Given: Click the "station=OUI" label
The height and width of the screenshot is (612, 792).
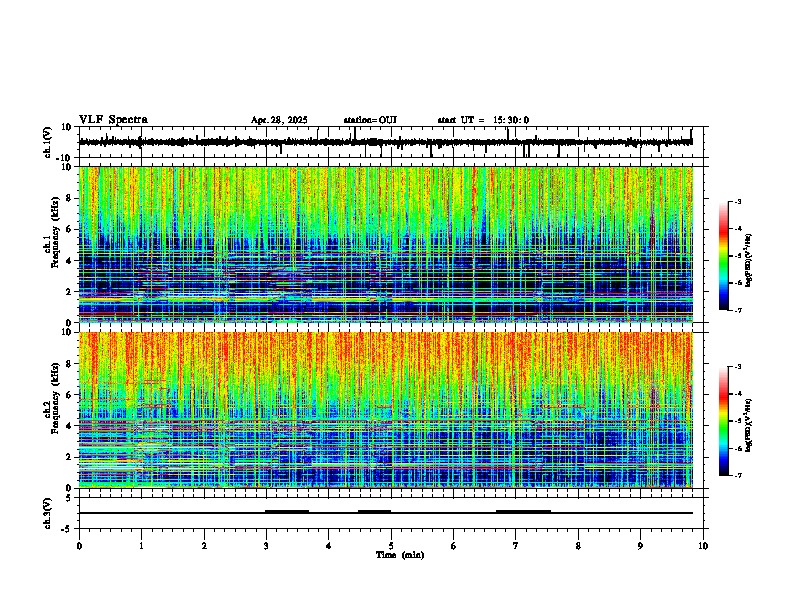Looking at the screenshot, I should pos(370,120).
